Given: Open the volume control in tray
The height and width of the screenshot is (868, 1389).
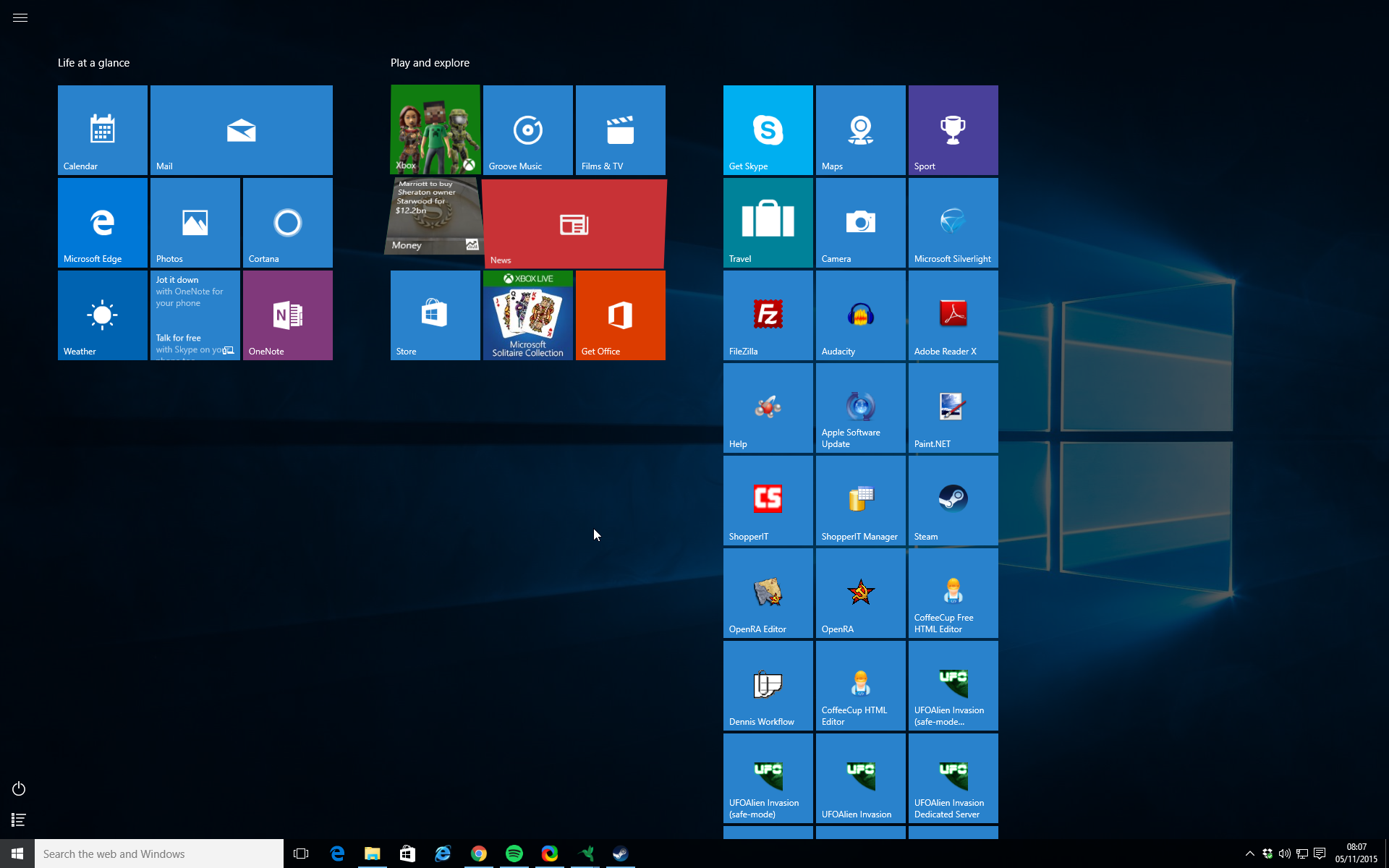Looking at the screenshot, I should pos(1285,854).
